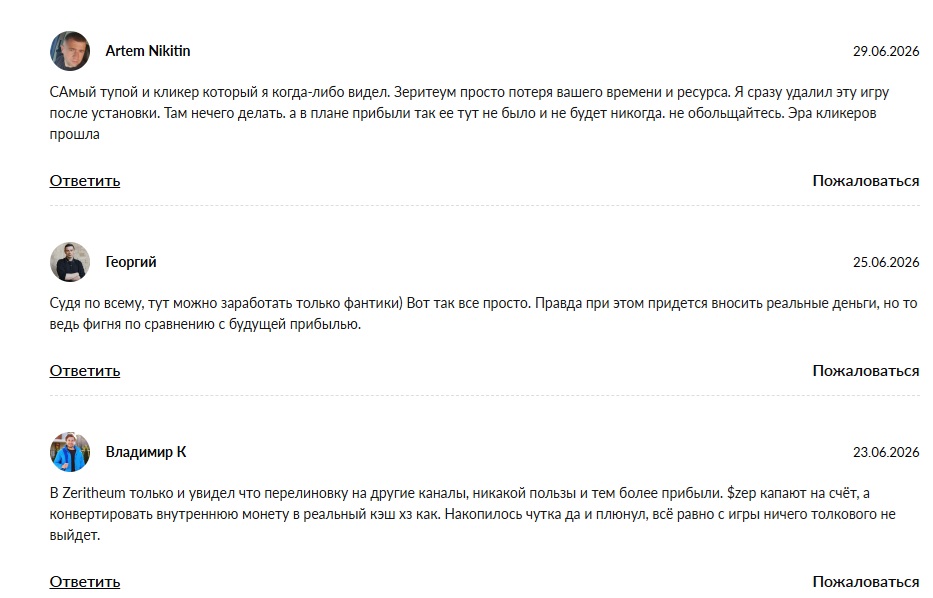
Task: Select the Георгий author name
Action: (131, 262)
